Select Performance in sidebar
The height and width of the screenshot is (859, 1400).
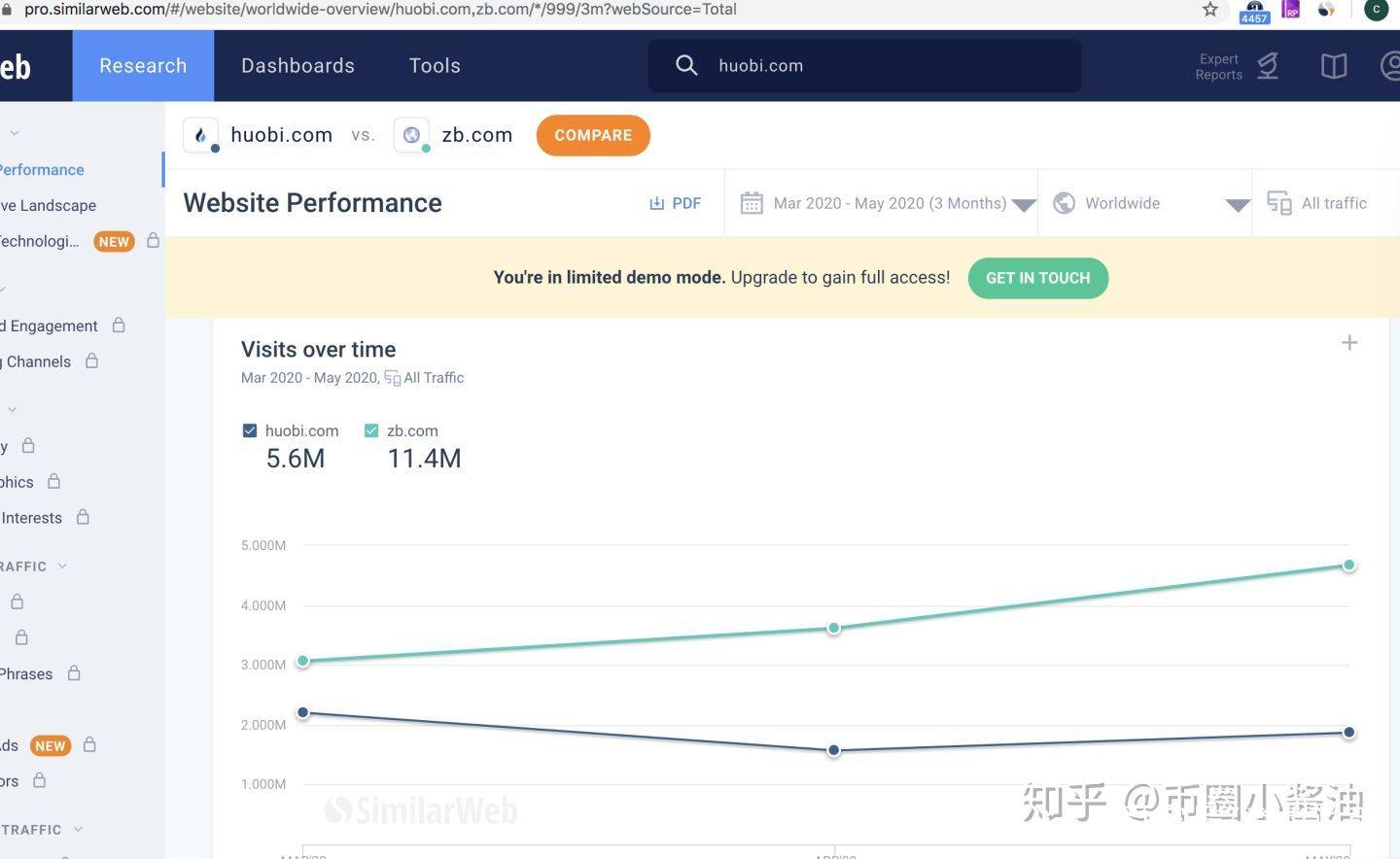click(42, 170)
